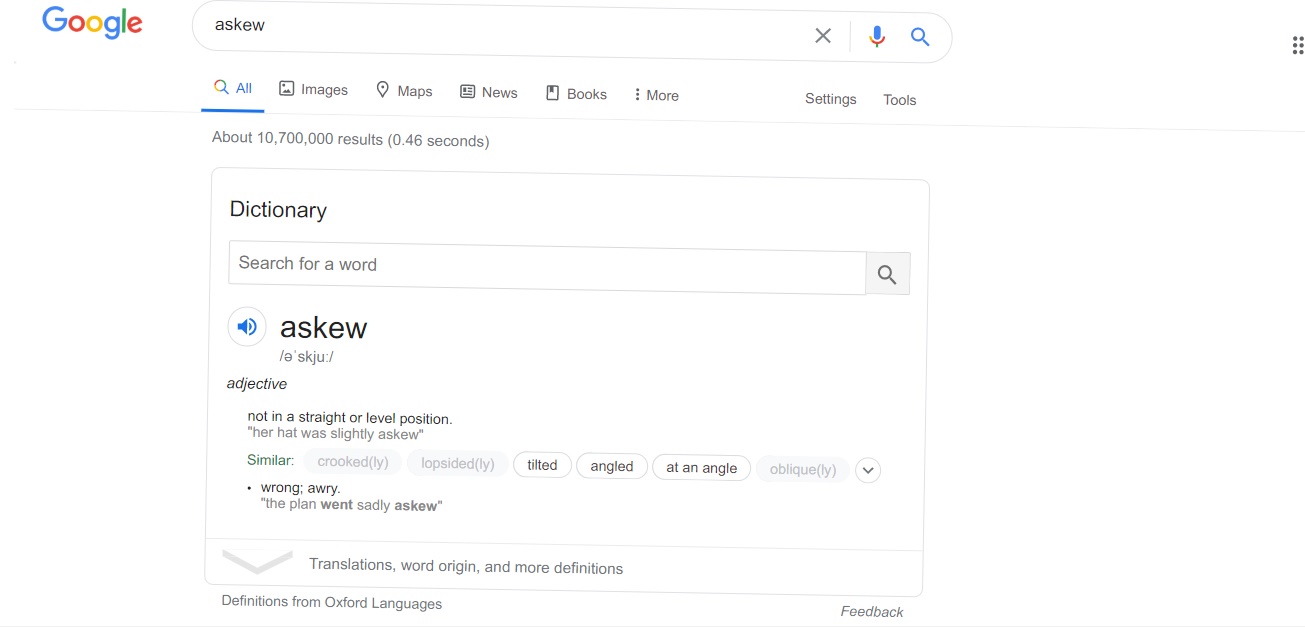Select the "at an angle" synonym chip
This screenshot has height=627, width=1305.
pos(701,468)
